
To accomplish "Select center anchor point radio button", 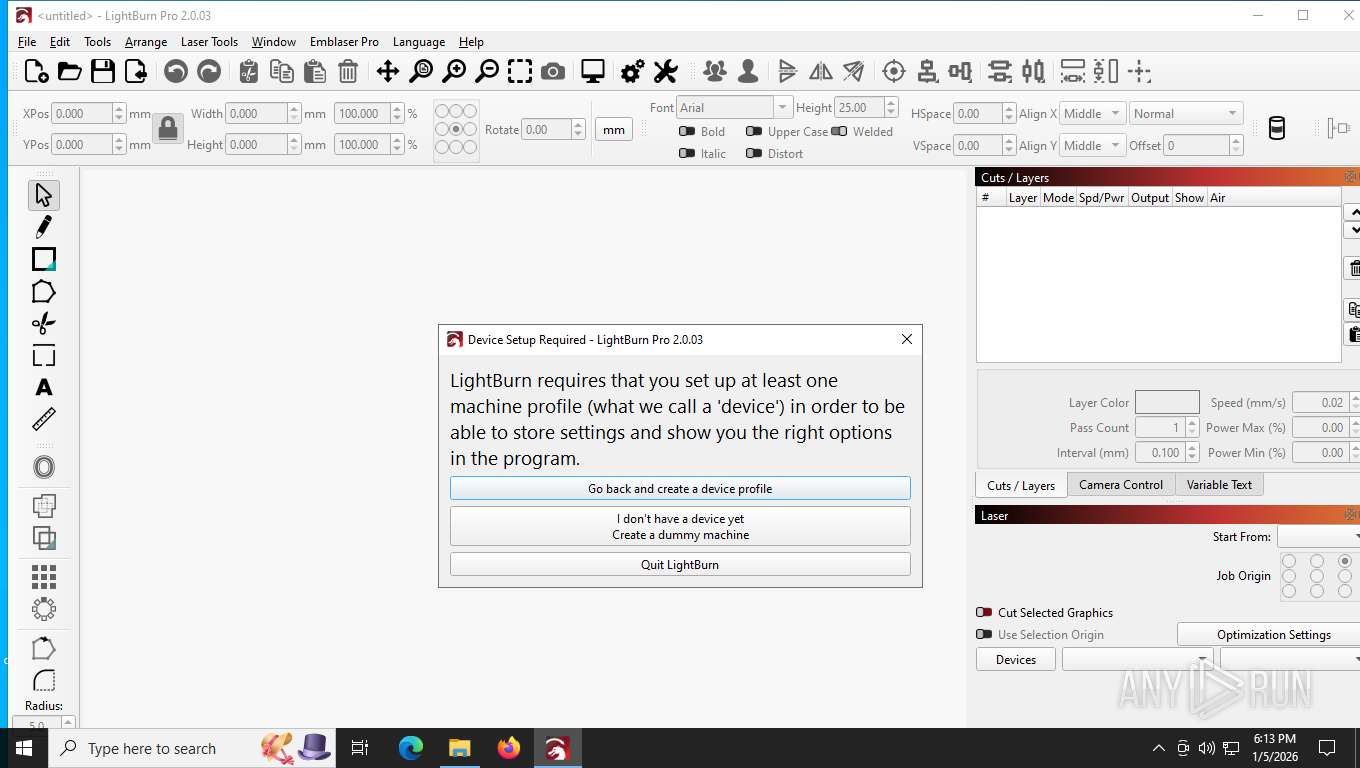I will click(456, 129).
